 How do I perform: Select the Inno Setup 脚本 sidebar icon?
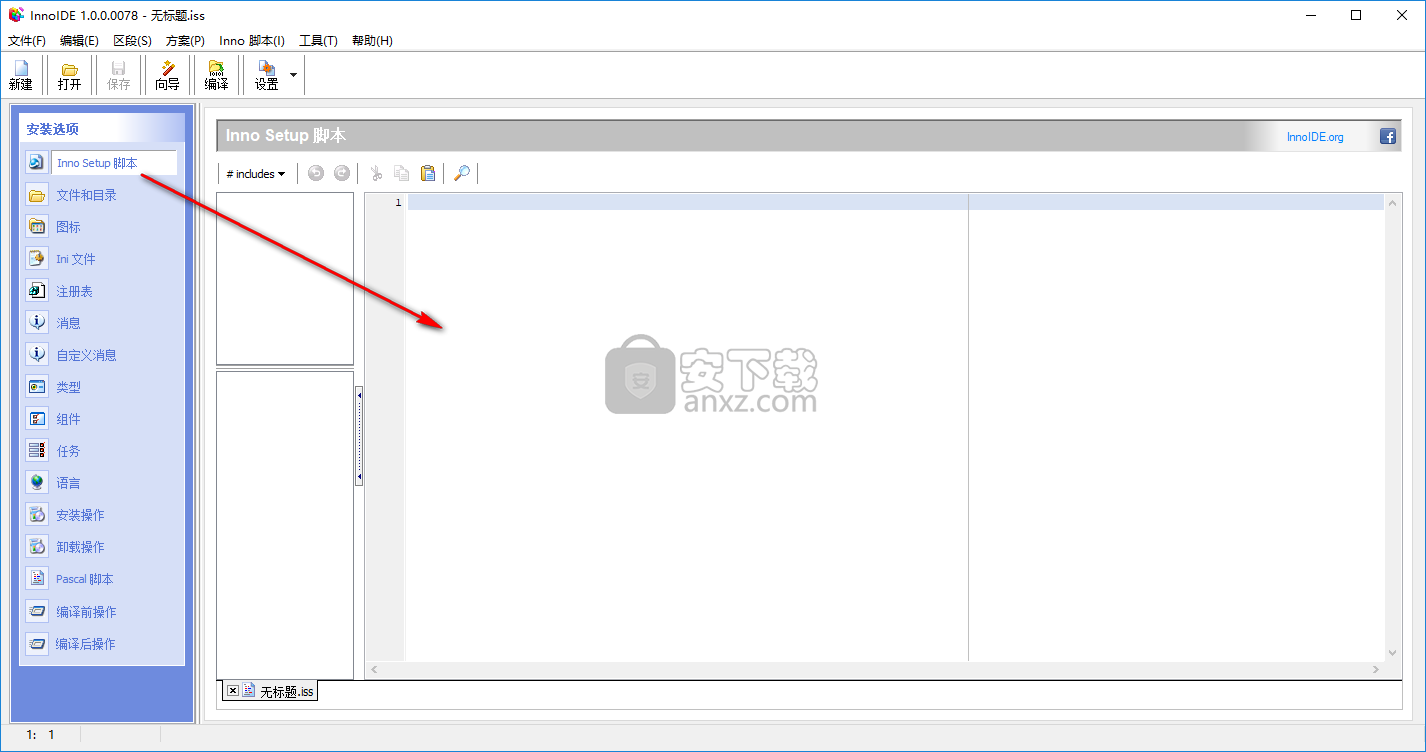[37, 162]
